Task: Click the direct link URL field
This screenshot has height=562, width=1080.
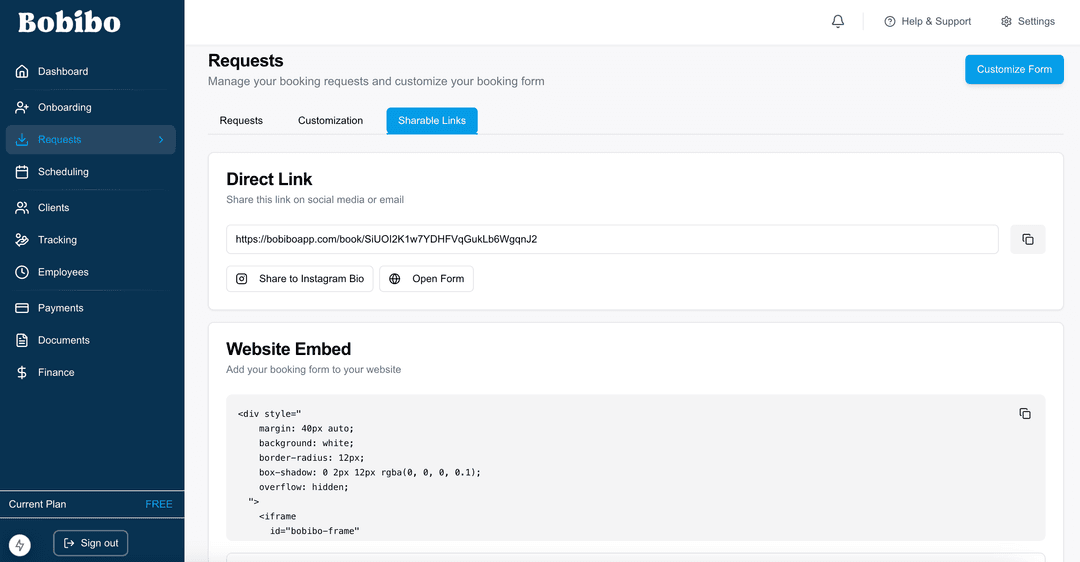Action: (611, 240)
